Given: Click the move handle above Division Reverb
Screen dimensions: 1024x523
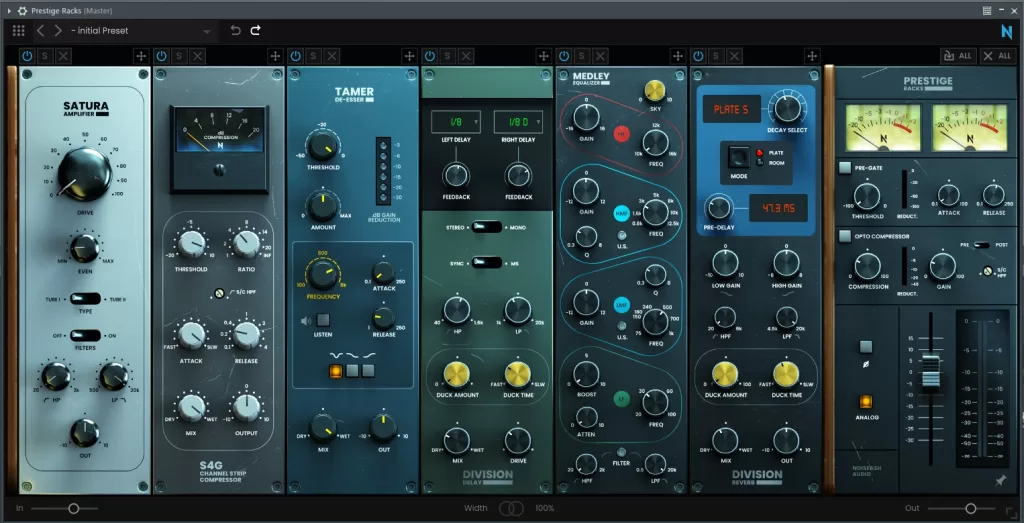Looking at the screenshot, I should tap(812, 56).
